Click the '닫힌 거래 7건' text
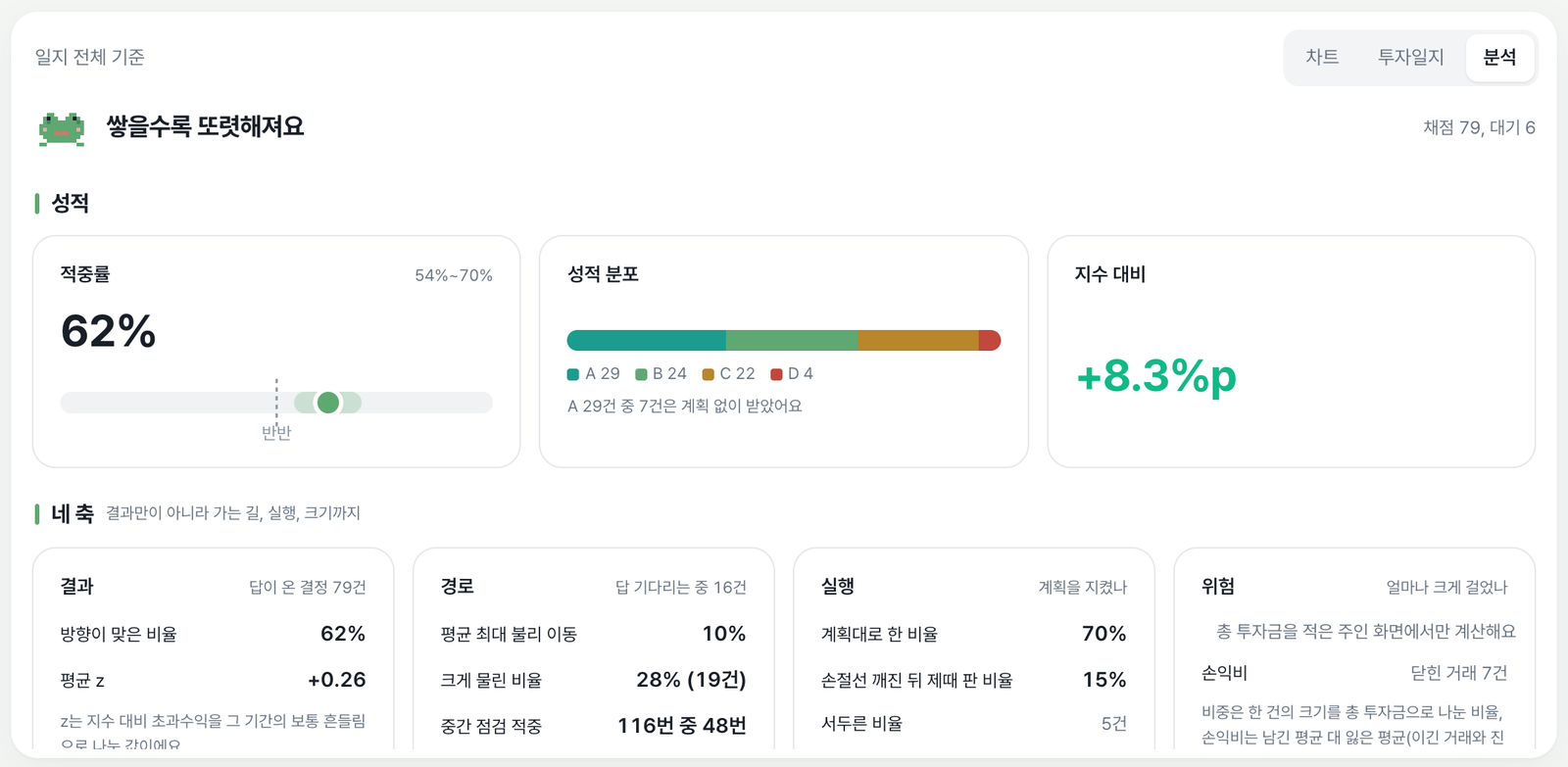Screen dimensions: 1568x767 1459,674
